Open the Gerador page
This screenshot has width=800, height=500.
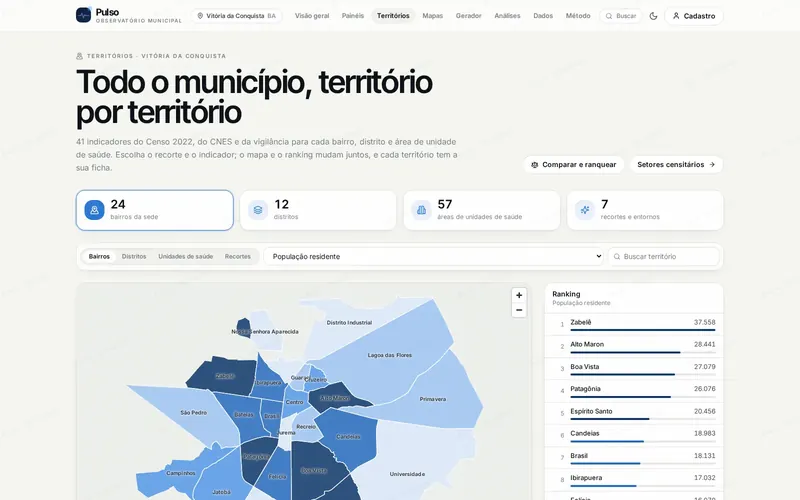click(468, 16)
